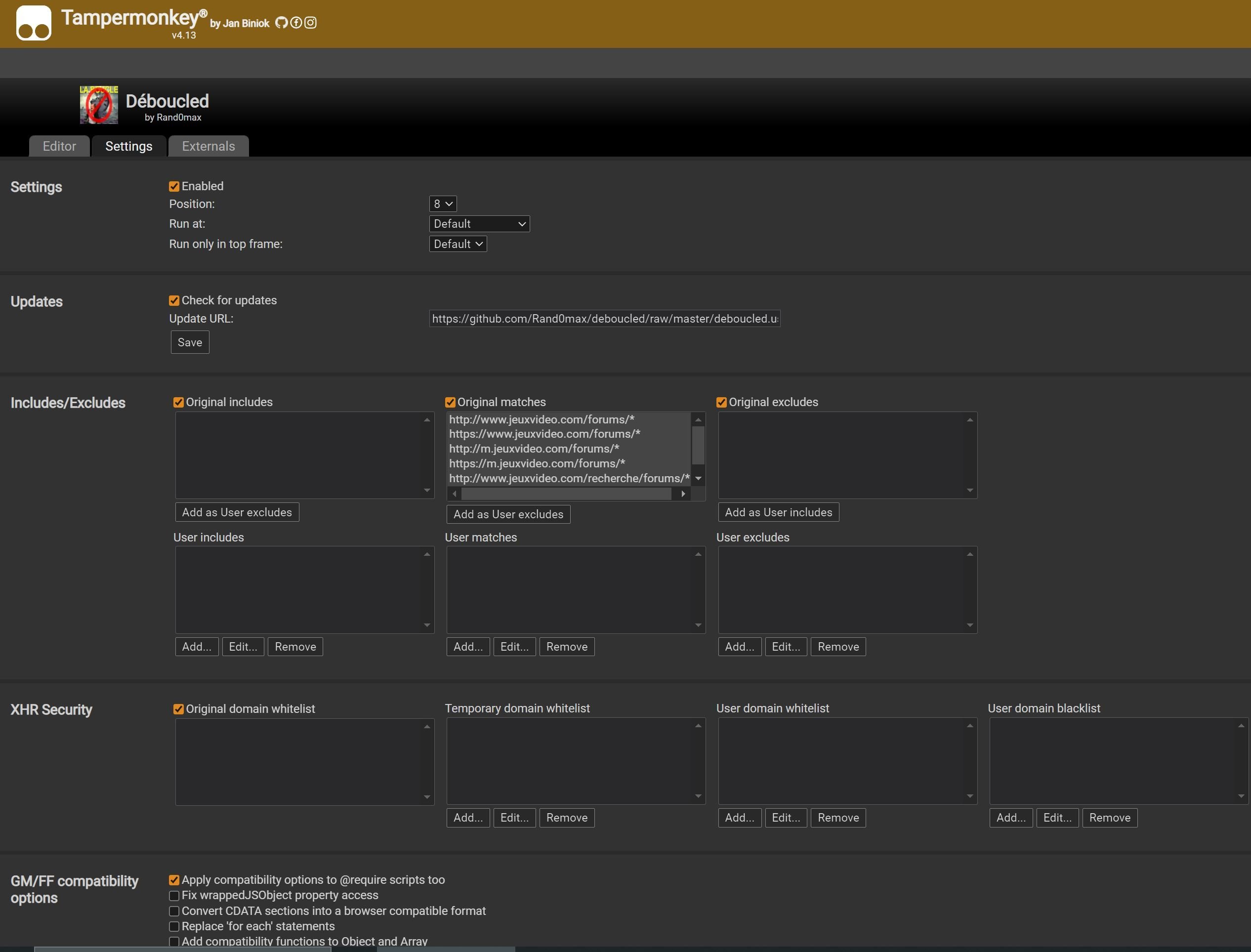
Task: Click Add... under Temporary domain whitelist
Action: [x=468, y=818]
